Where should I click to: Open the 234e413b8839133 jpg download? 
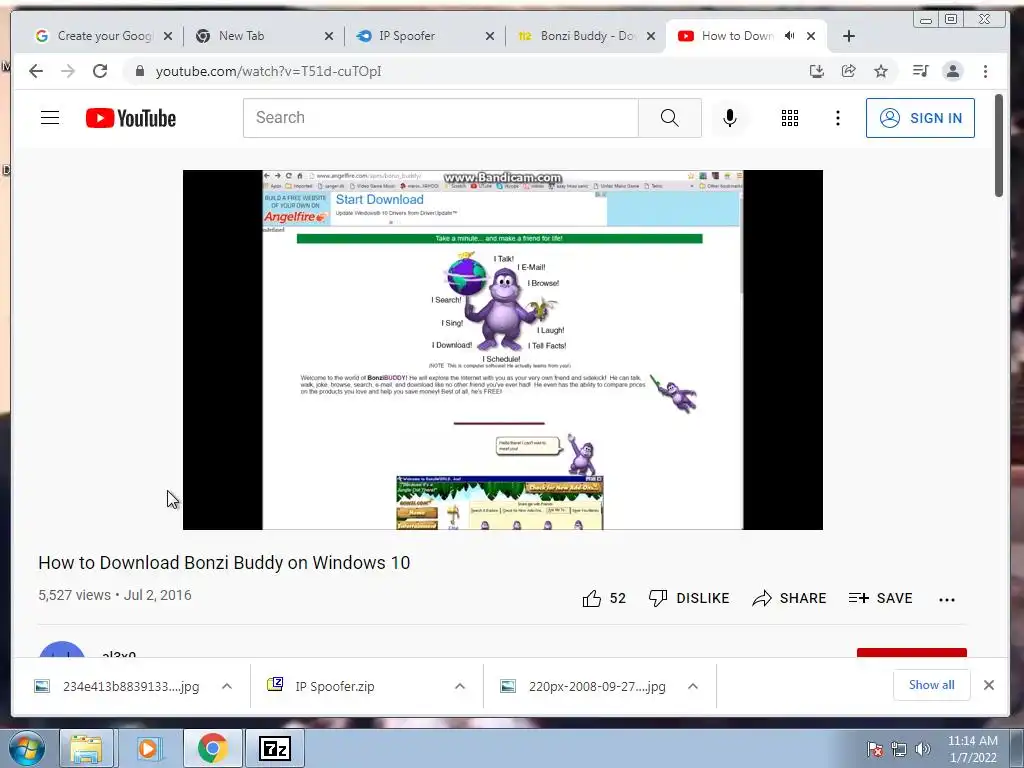tap(118, 686)
